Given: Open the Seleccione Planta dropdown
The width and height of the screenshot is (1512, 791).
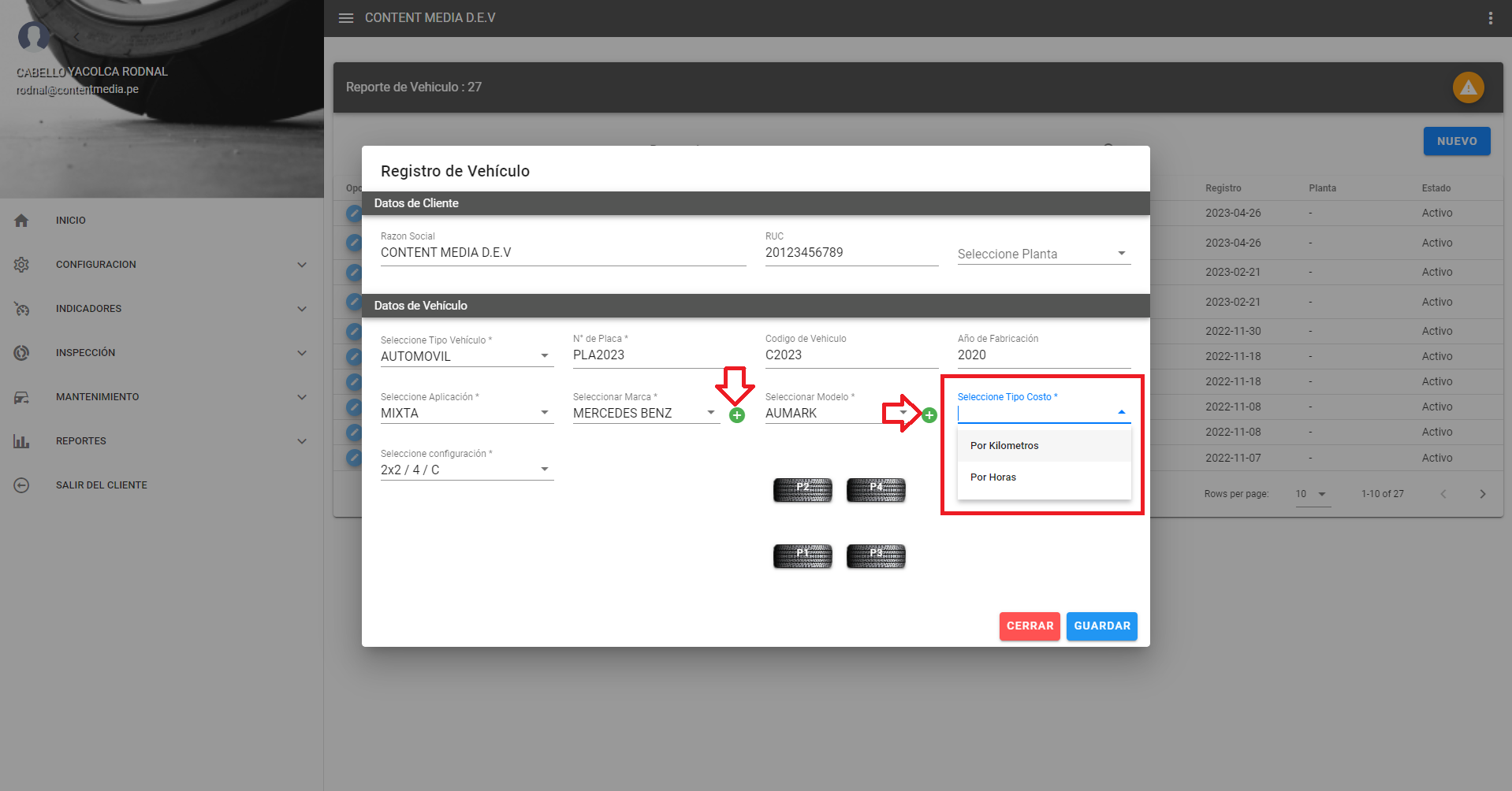Looking at the screenshot, I should point(1043,254).
